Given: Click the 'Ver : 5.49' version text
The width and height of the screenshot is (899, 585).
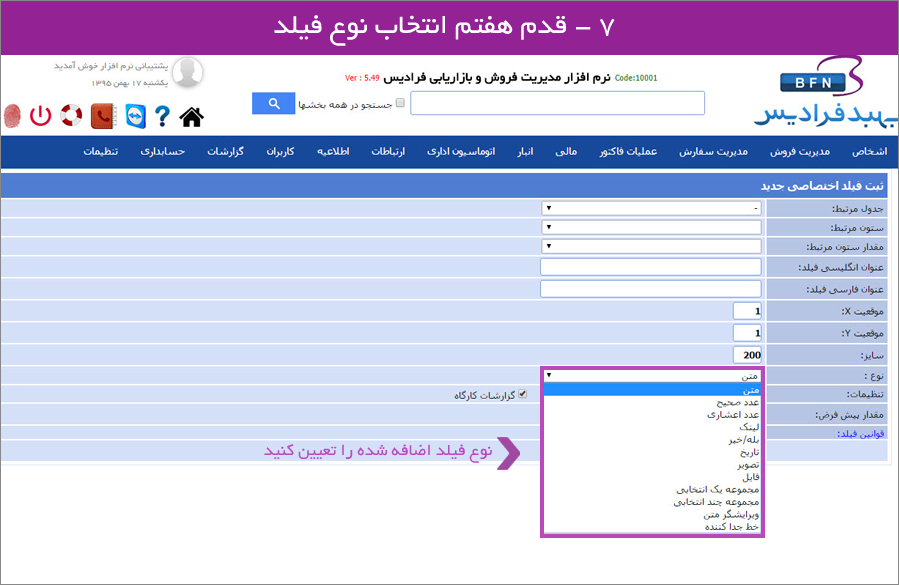Looking at the screenshot, I should pyautogui.click(x=362, y=77).
